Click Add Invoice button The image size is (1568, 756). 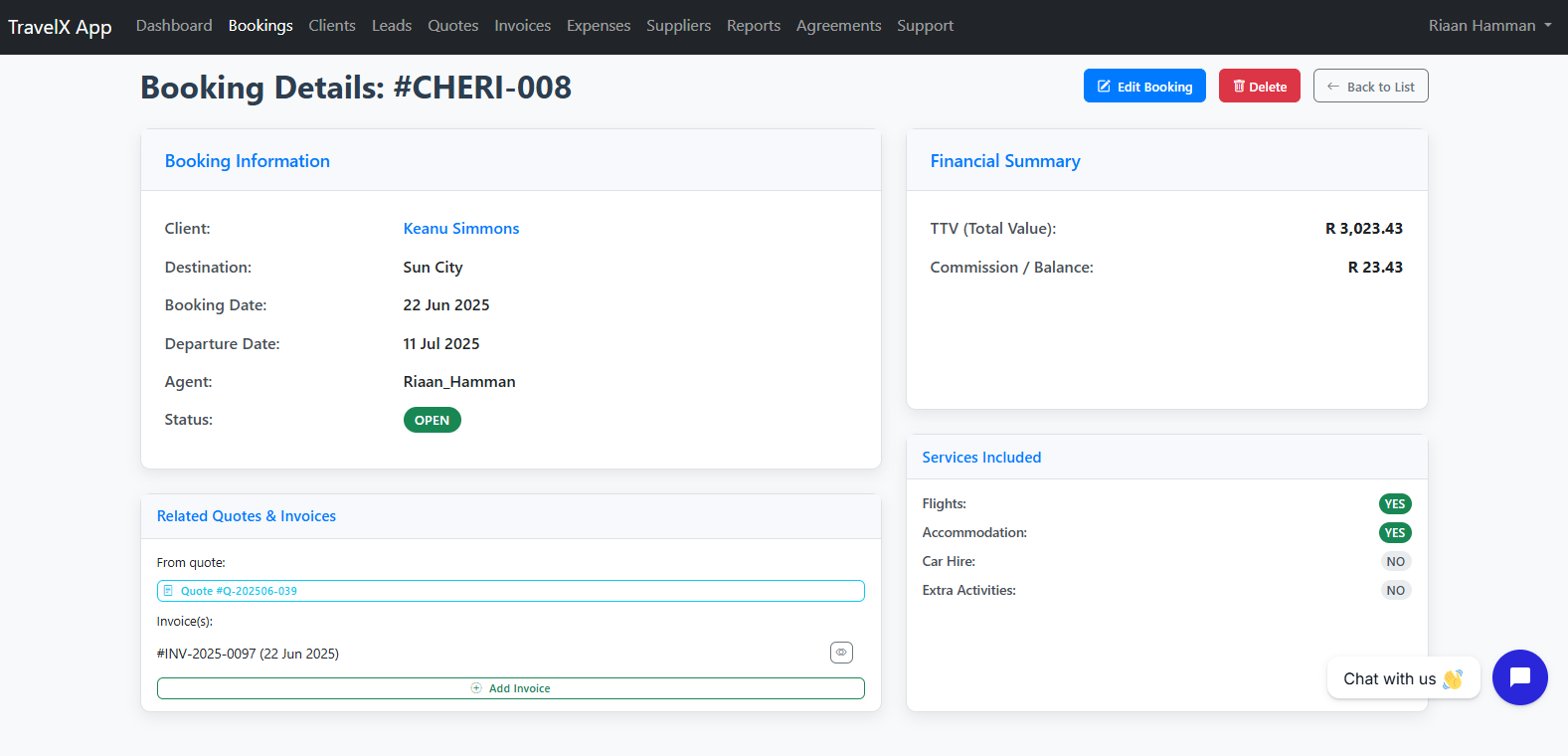510,688
